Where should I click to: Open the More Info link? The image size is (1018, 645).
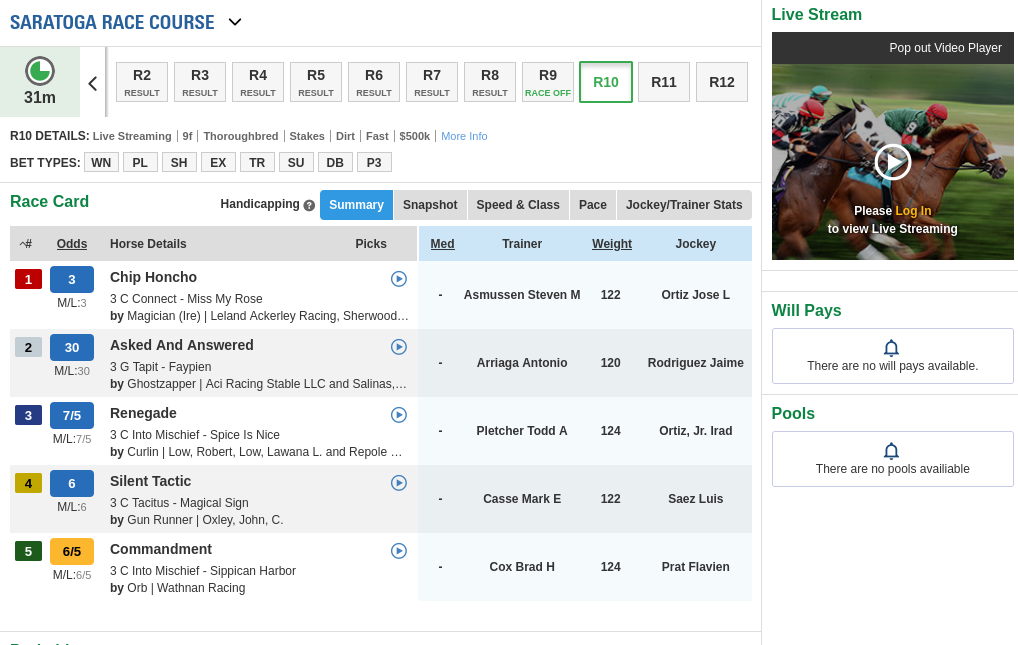point(464,136)
